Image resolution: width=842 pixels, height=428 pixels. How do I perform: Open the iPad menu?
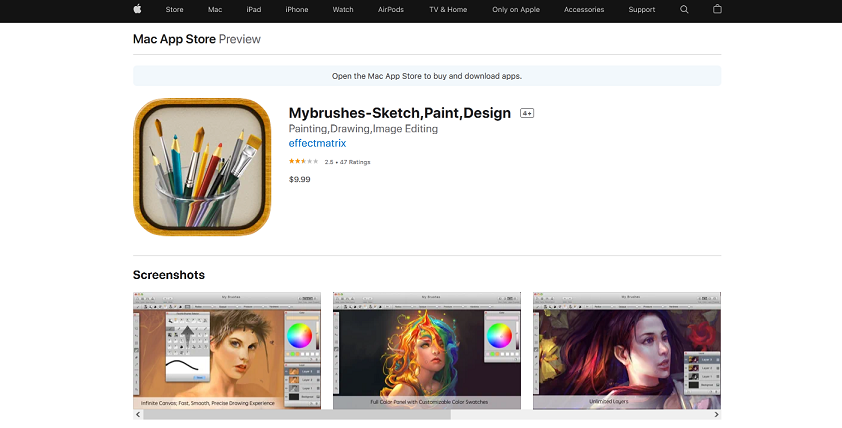click(x=253, y=10)
